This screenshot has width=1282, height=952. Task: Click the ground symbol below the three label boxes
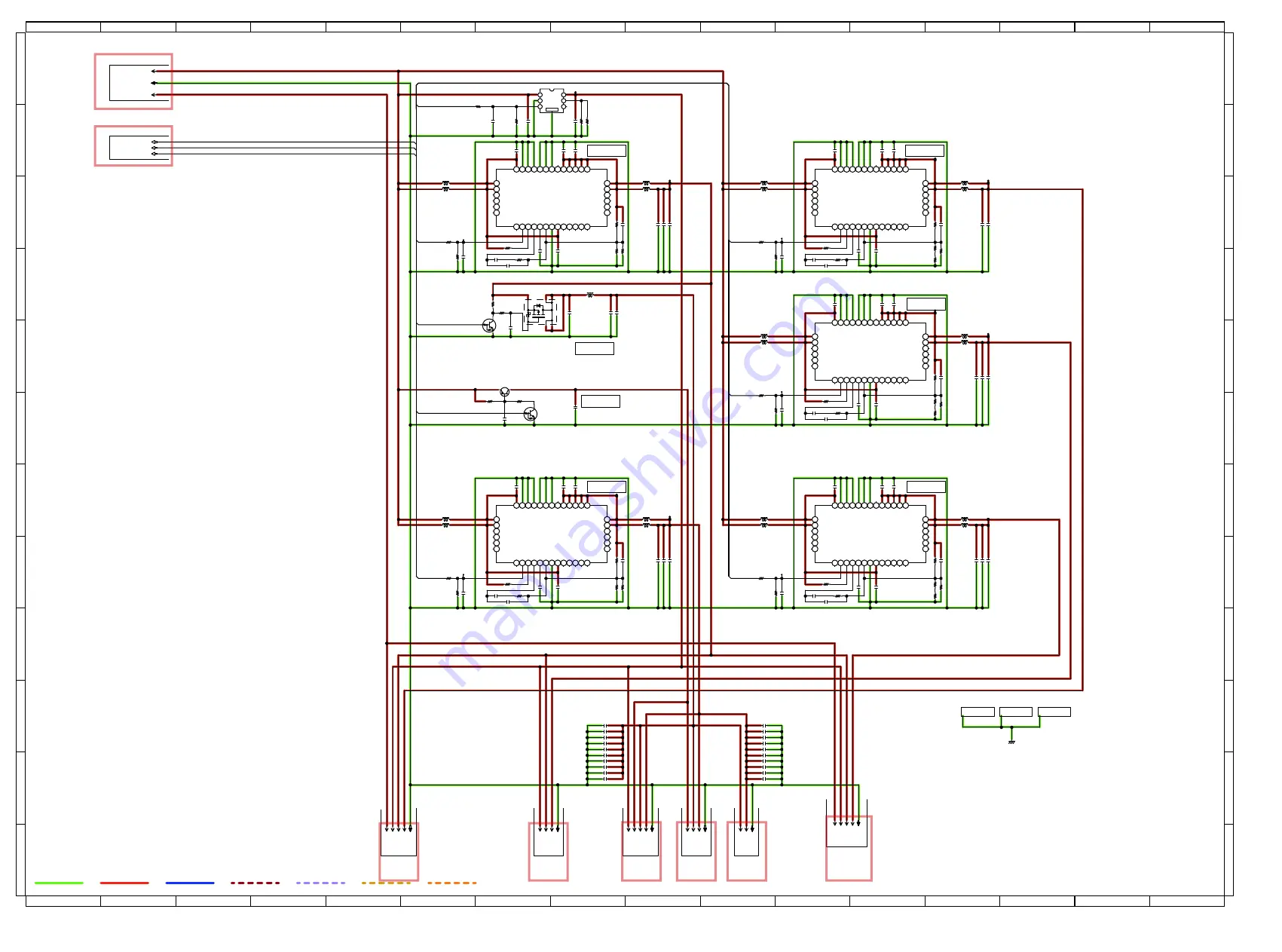click(1011, 742)
